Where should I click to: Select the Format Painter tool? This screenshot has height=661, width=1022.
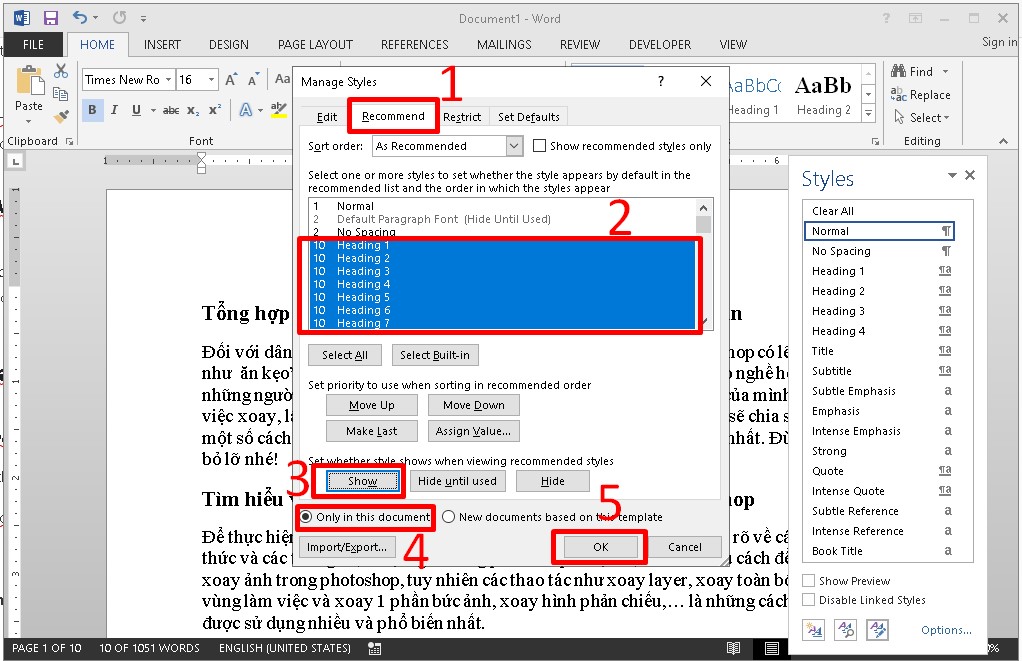pos(60,116)
